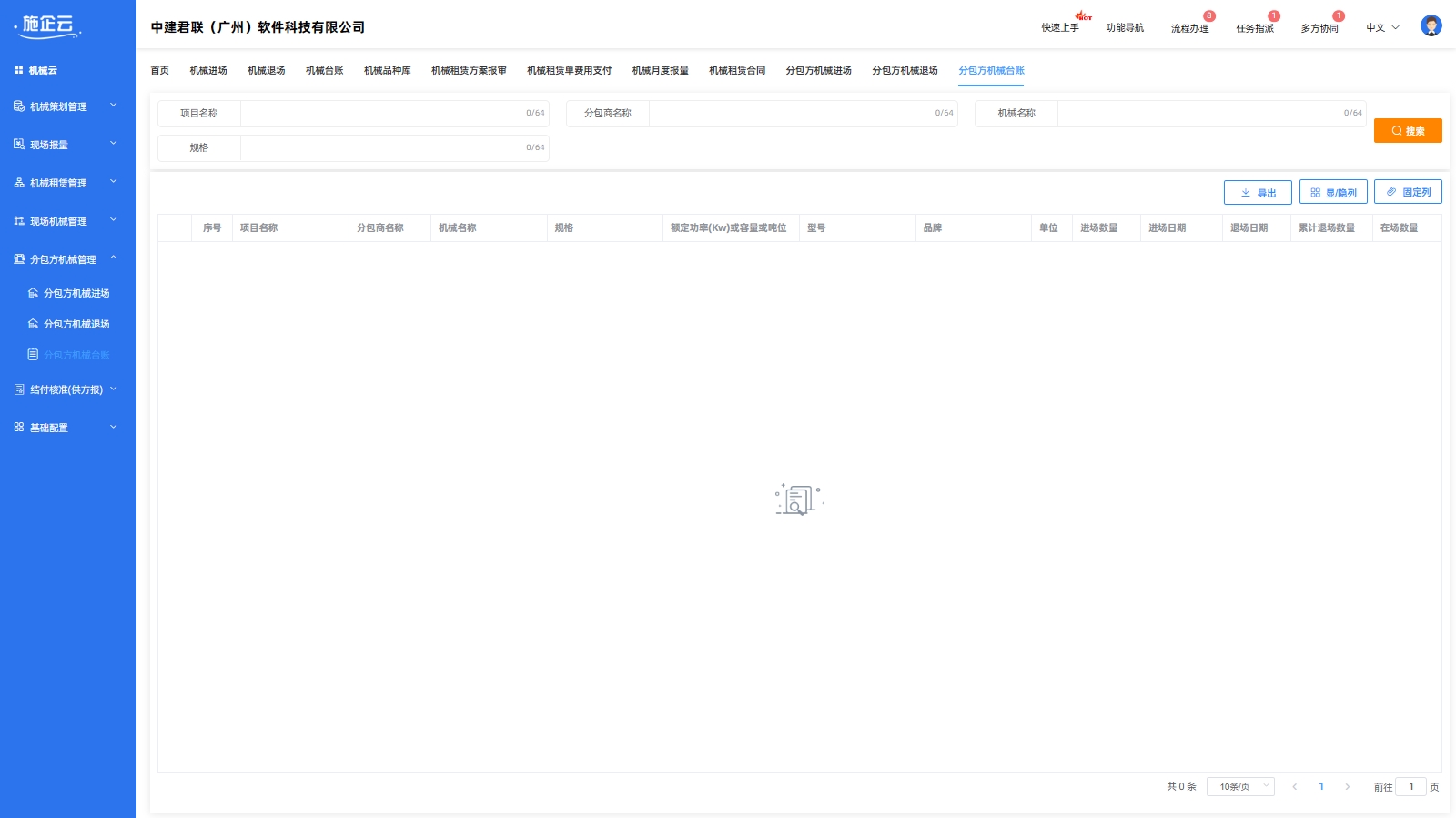Screen dimensions: 1456x818
Task: Click the 机械云 grid icon in the sidebar
Action: coord(18,70)
